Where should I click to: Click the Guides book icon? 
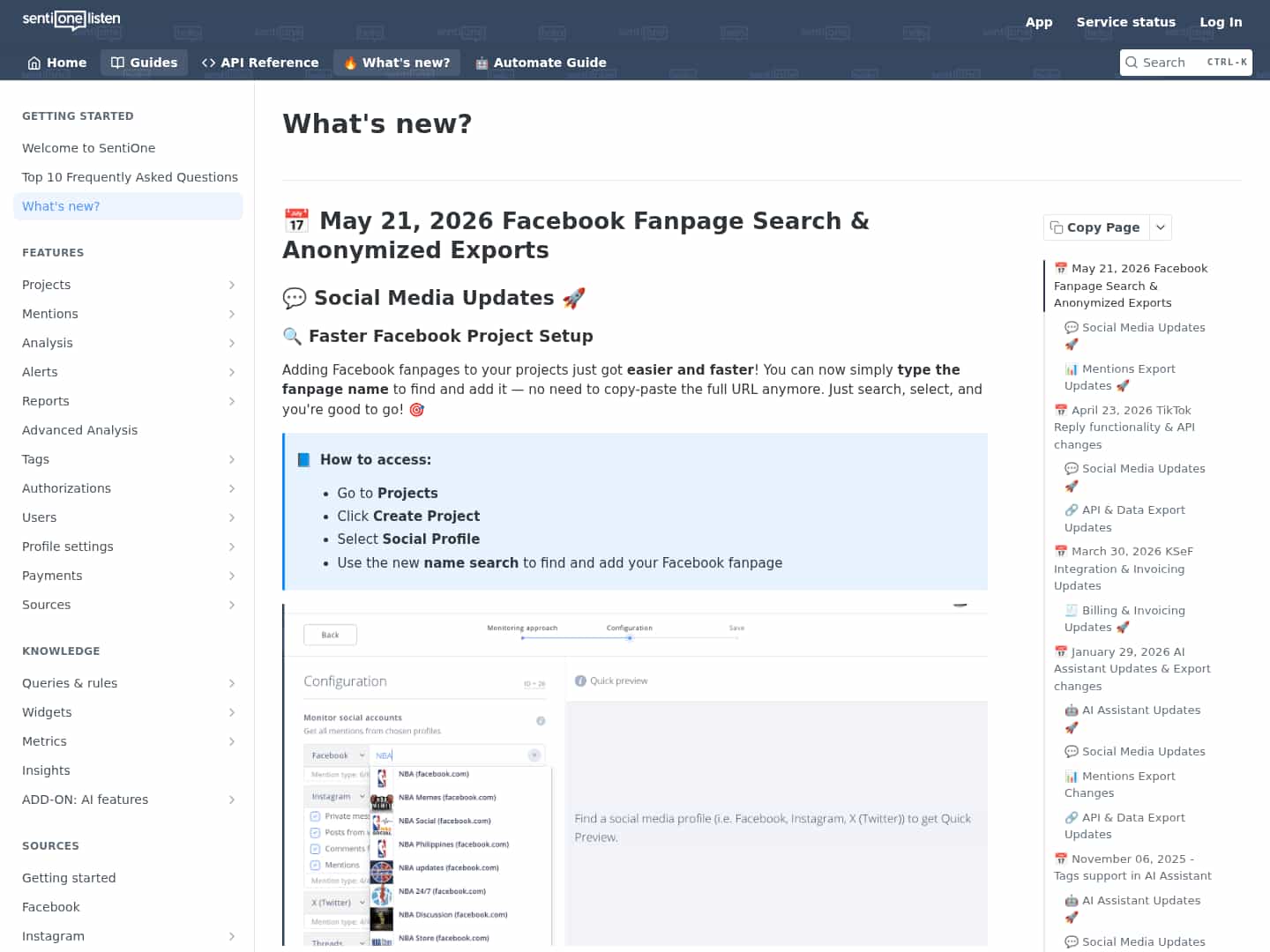coord(117,63)
